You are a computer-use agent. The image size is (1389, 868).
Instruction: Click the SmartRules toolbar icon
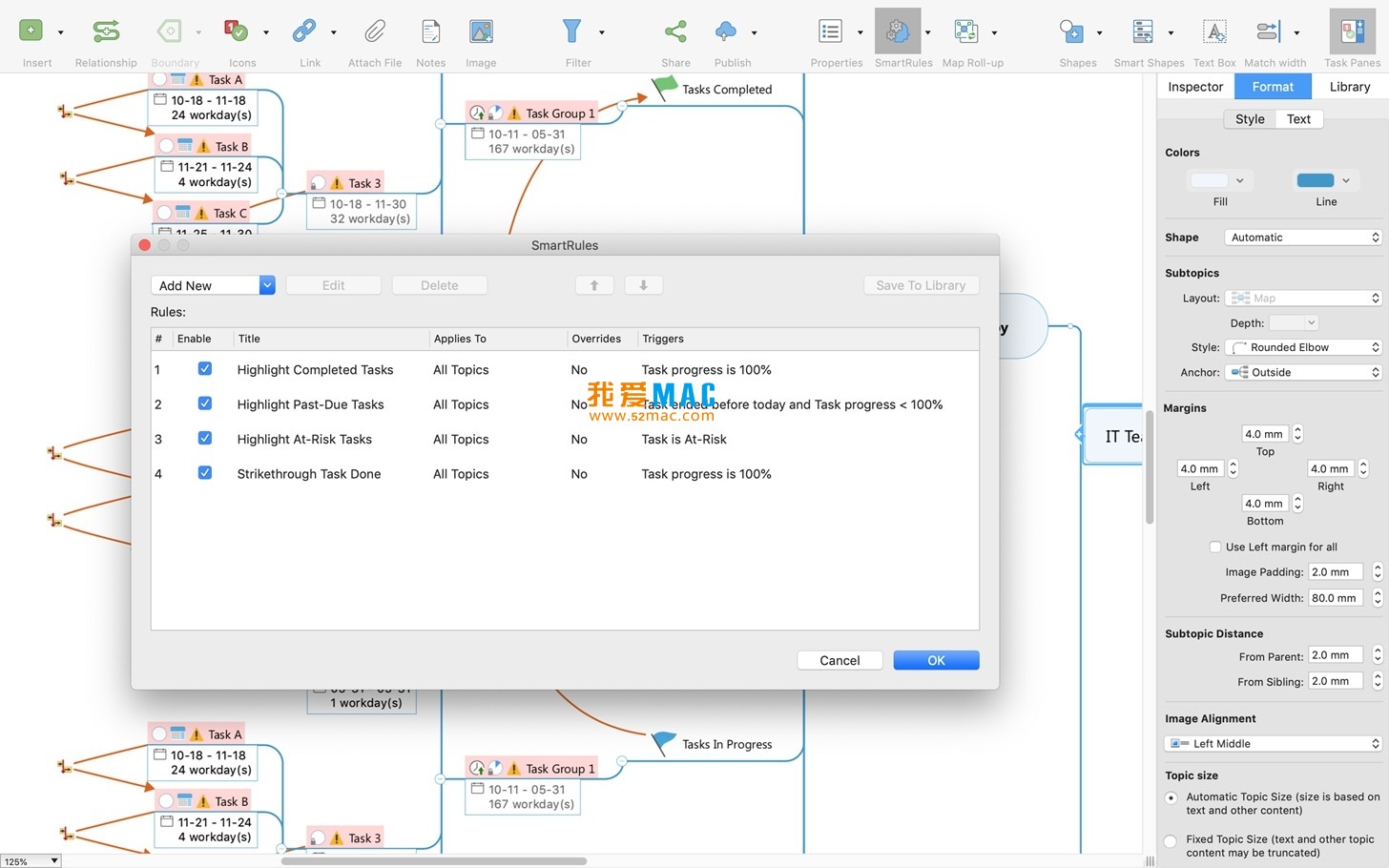(898, 31)
